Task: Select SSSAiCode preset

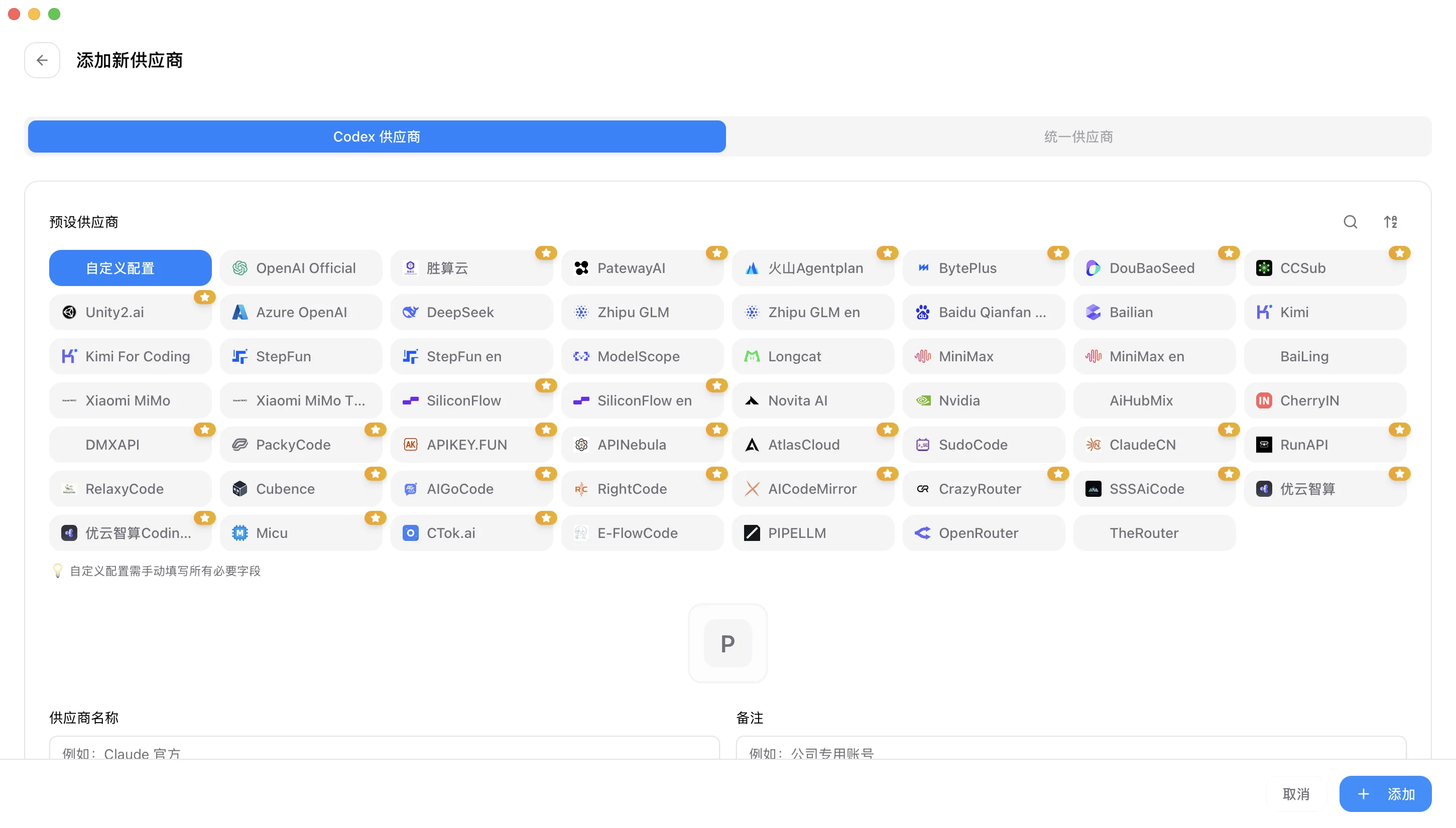Action: [1154, 489]
